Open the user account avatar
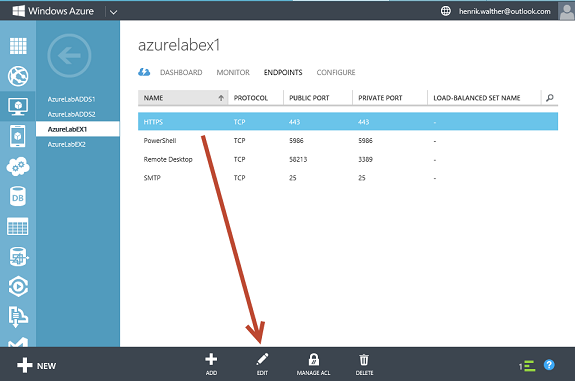The height and width of the screenshot is (381, 575). [566, 11]
